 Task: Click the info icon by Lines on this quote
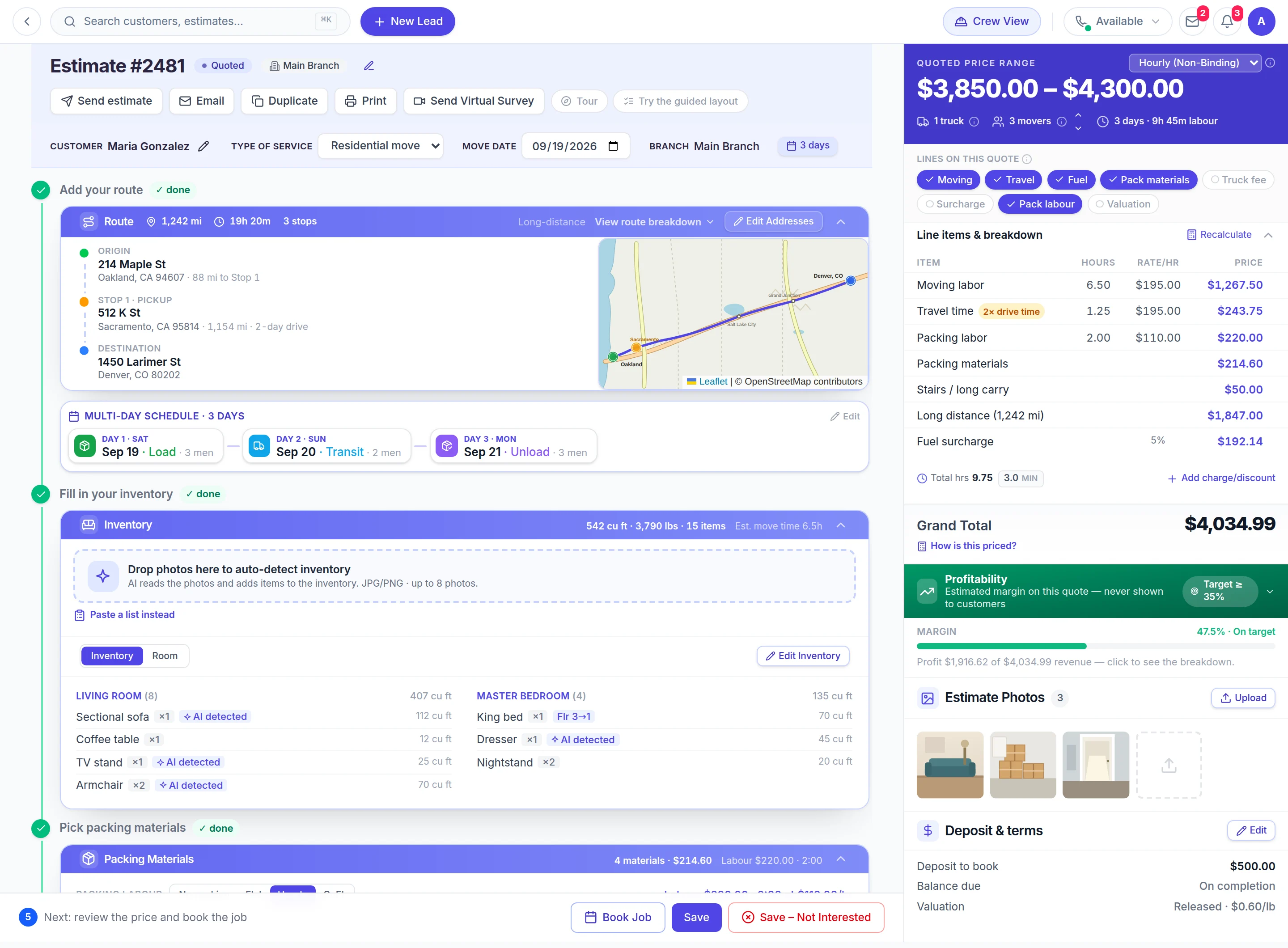pyautogui.click(x=1027, y=159)
